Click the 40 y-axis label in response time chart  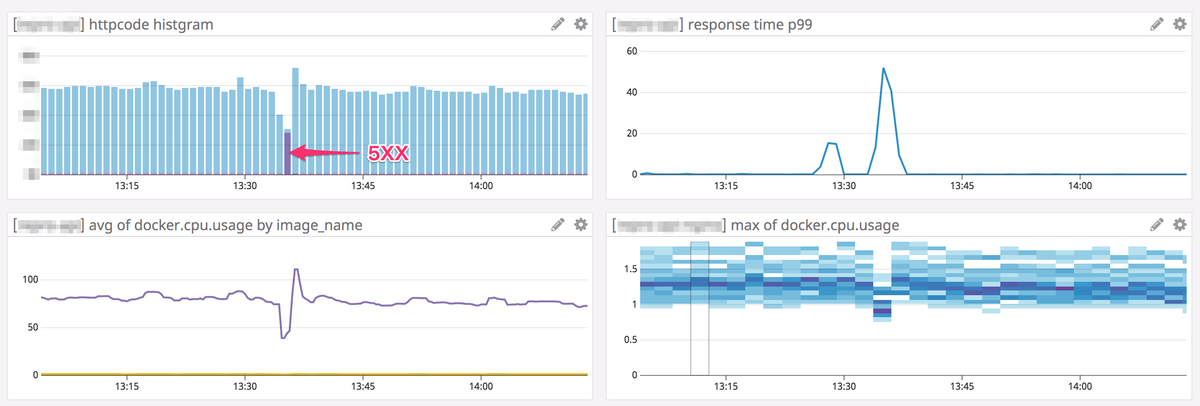(631, 92)
